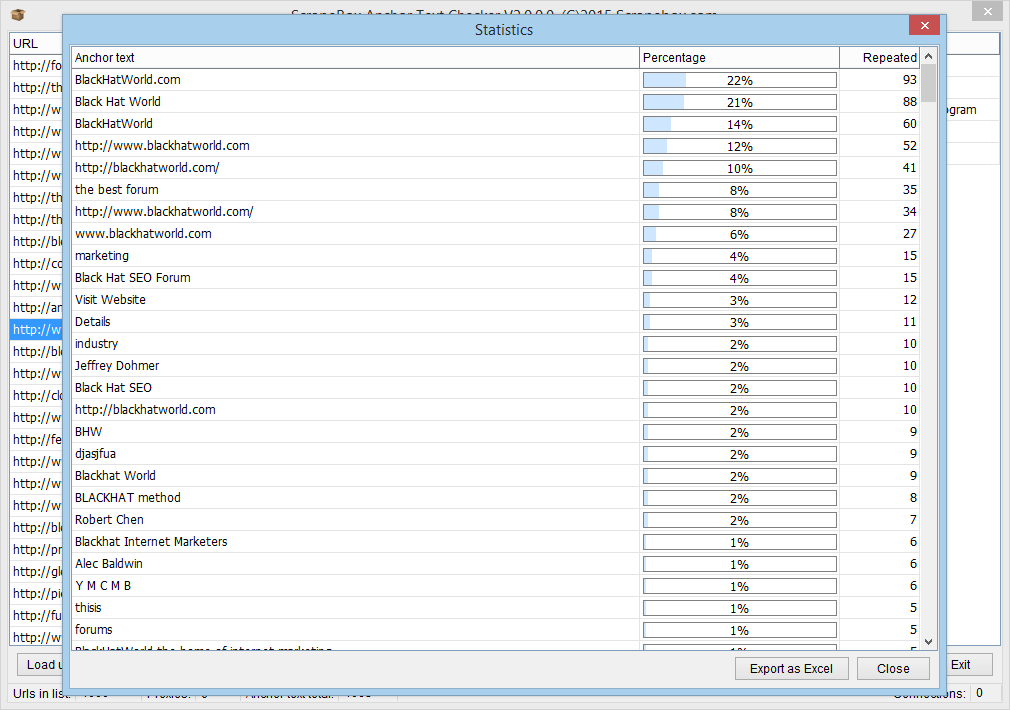The image size is (1010, 710).
Task: Select 'the best forum' anchor row
Action: pyautogui.click(x=495, y=189)
